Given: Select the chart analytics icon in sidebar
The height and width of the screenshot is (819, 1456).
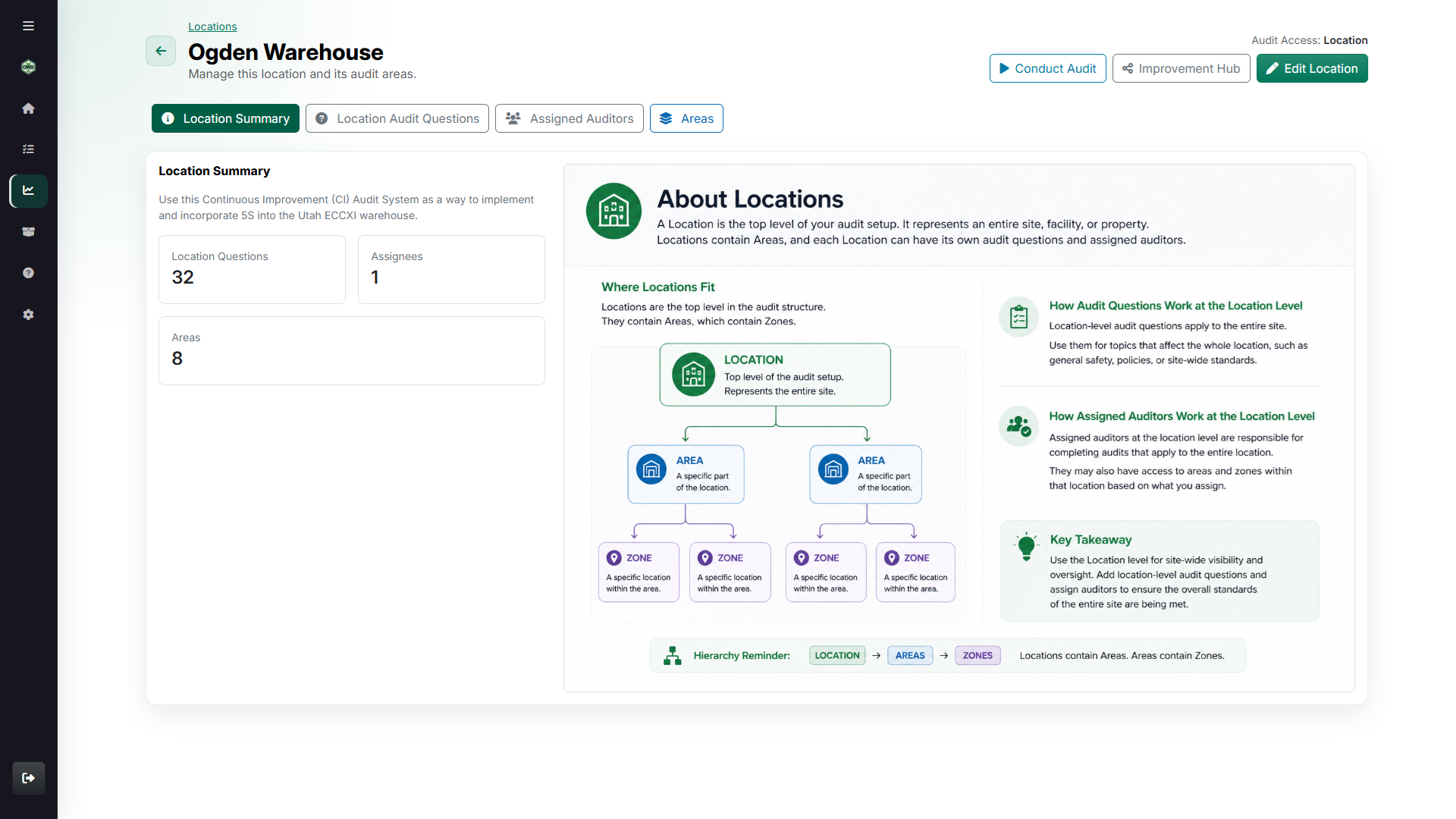Looking at the screenshot, I should click(x=28, y=190).
